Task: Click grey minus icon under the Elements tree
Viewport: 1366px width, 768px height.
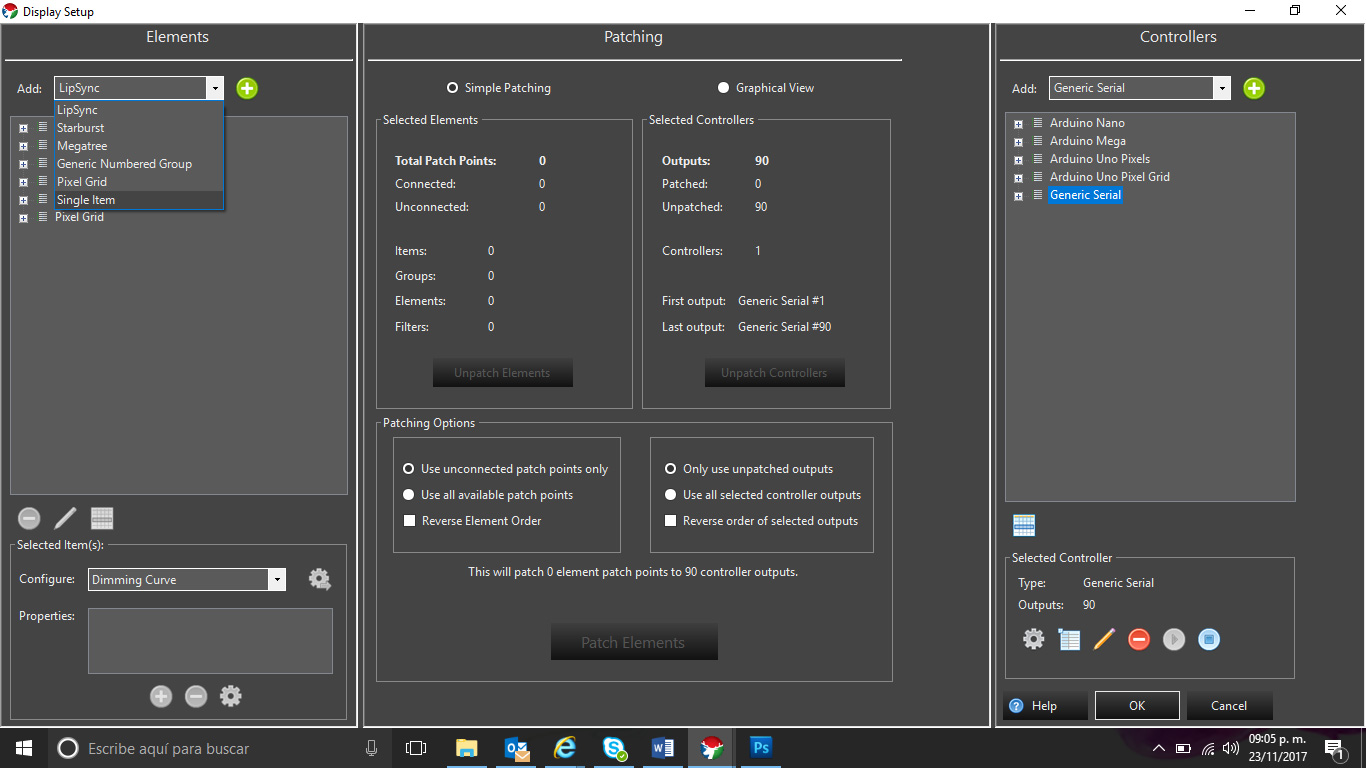Action: 30,518
